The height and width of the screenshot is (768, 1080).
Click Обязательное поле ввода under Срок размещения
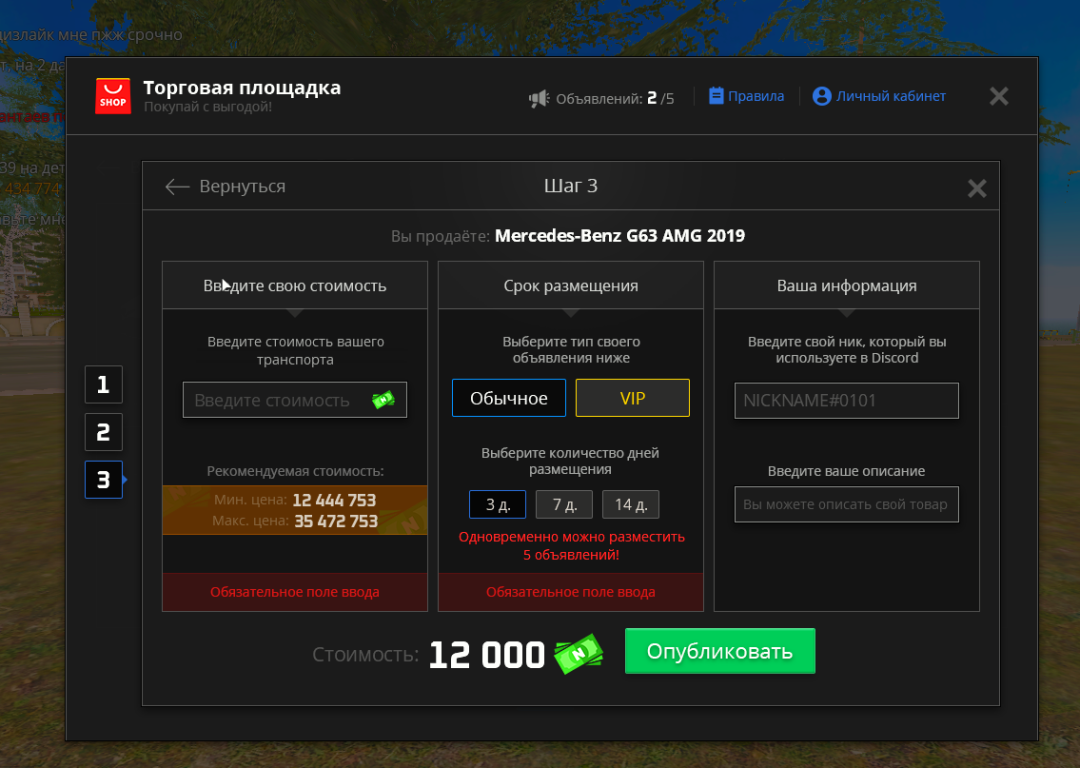coord(571,592)
